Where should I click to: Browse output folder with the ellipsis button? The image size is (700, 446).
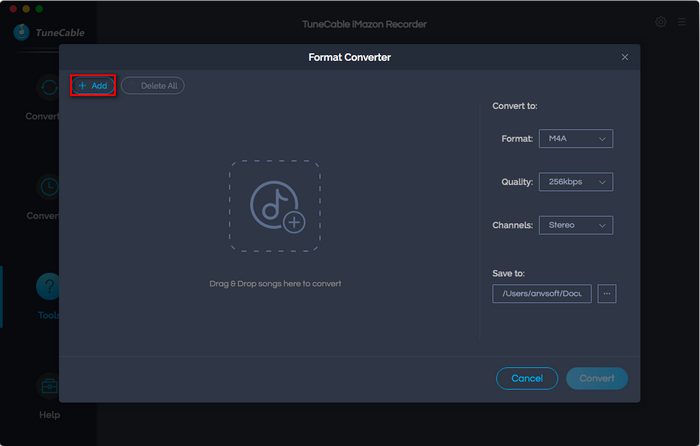(607, 293)
